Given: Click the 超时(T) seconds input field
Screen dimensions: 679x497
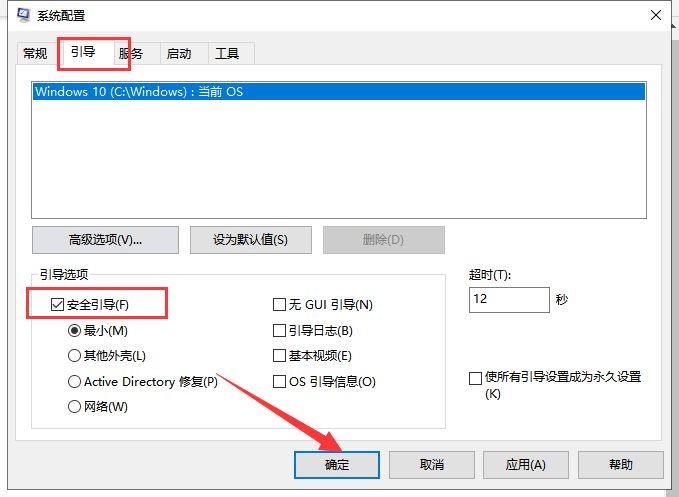Looking at the screenshot, I should tap(509, 300).
